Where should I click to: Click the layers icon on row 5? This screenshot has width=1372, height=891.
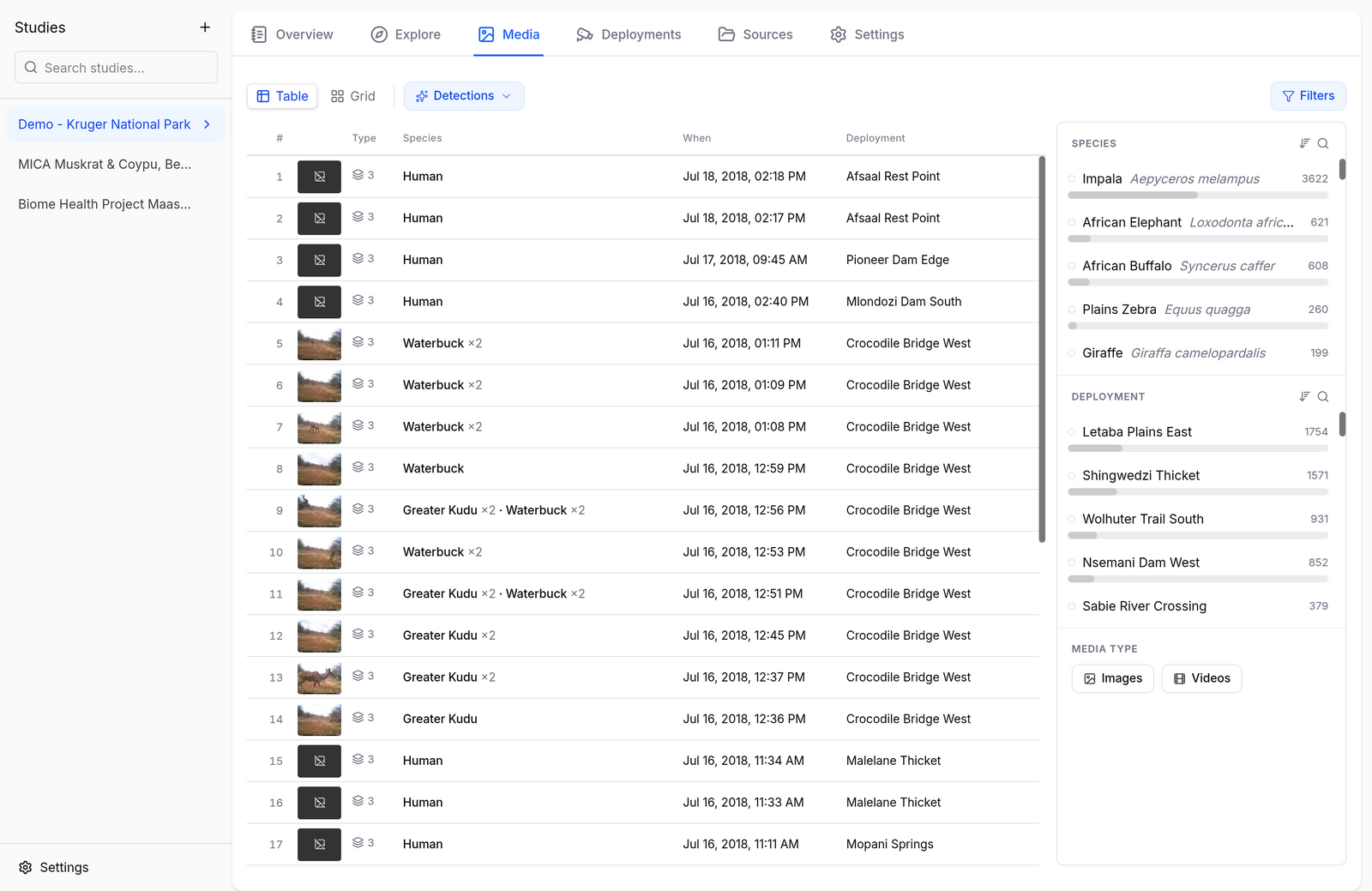click(x=358, y=341)
